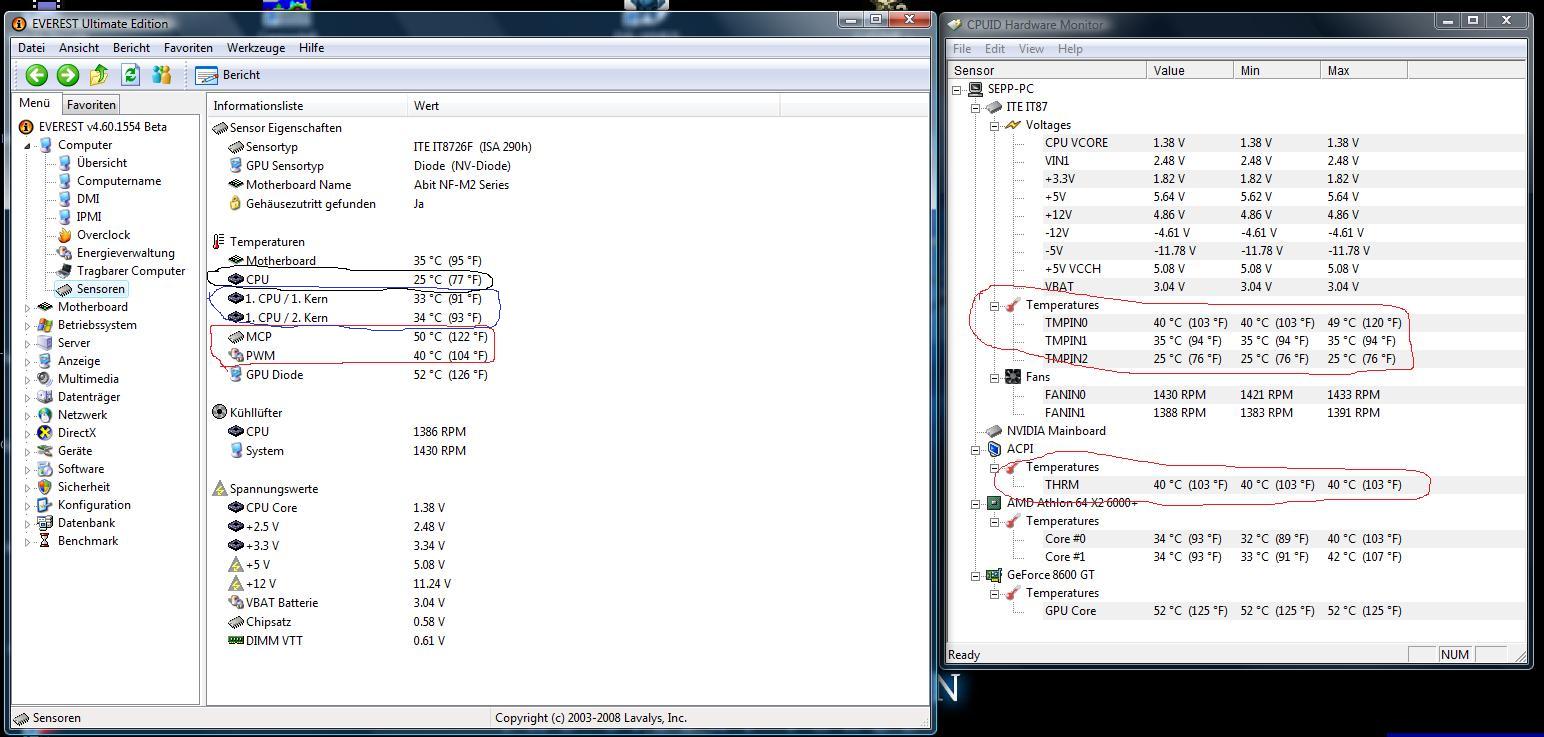Click the users icon in EVEREST toolbar

[x=161, y=75]
